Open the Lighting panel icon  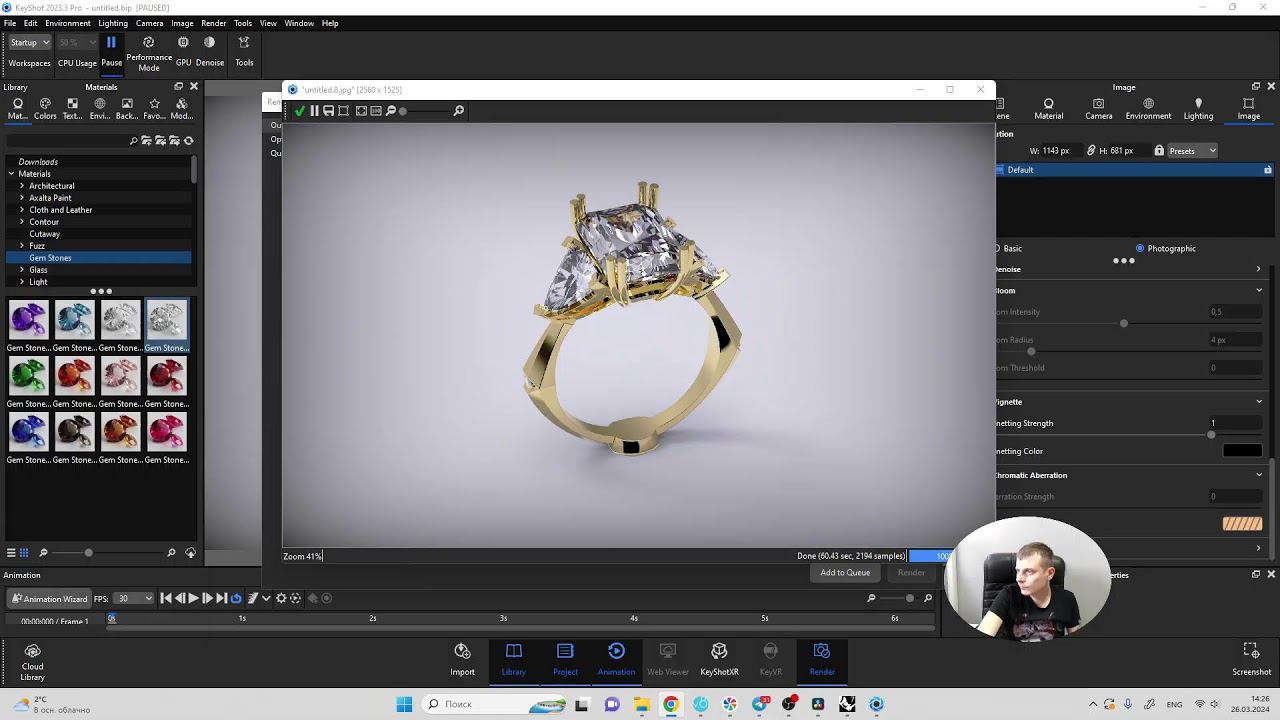tap(1198, 104)
